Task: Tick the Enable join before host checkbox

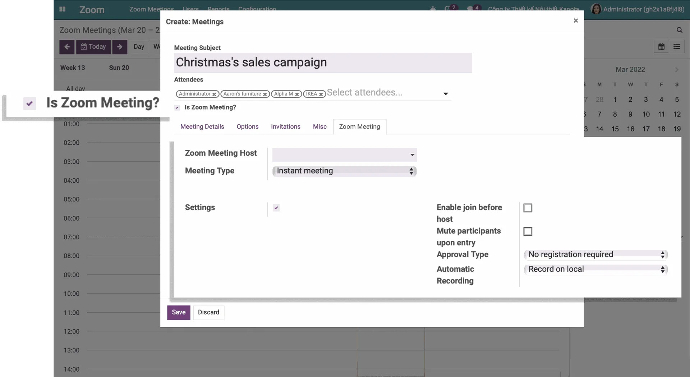Action: pos(528,208)
